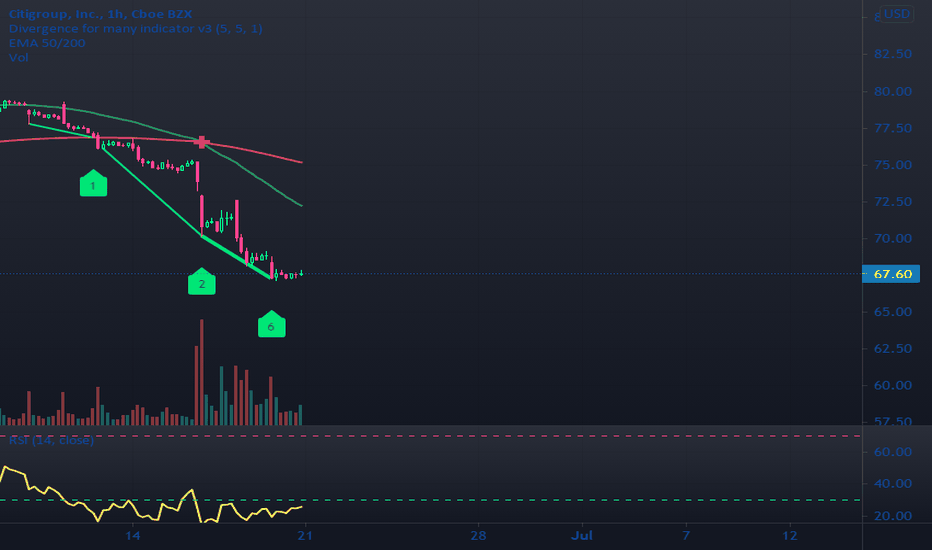Click the RSI 40.00 axis label
This screenshot has width=932, height=550.
892,483
